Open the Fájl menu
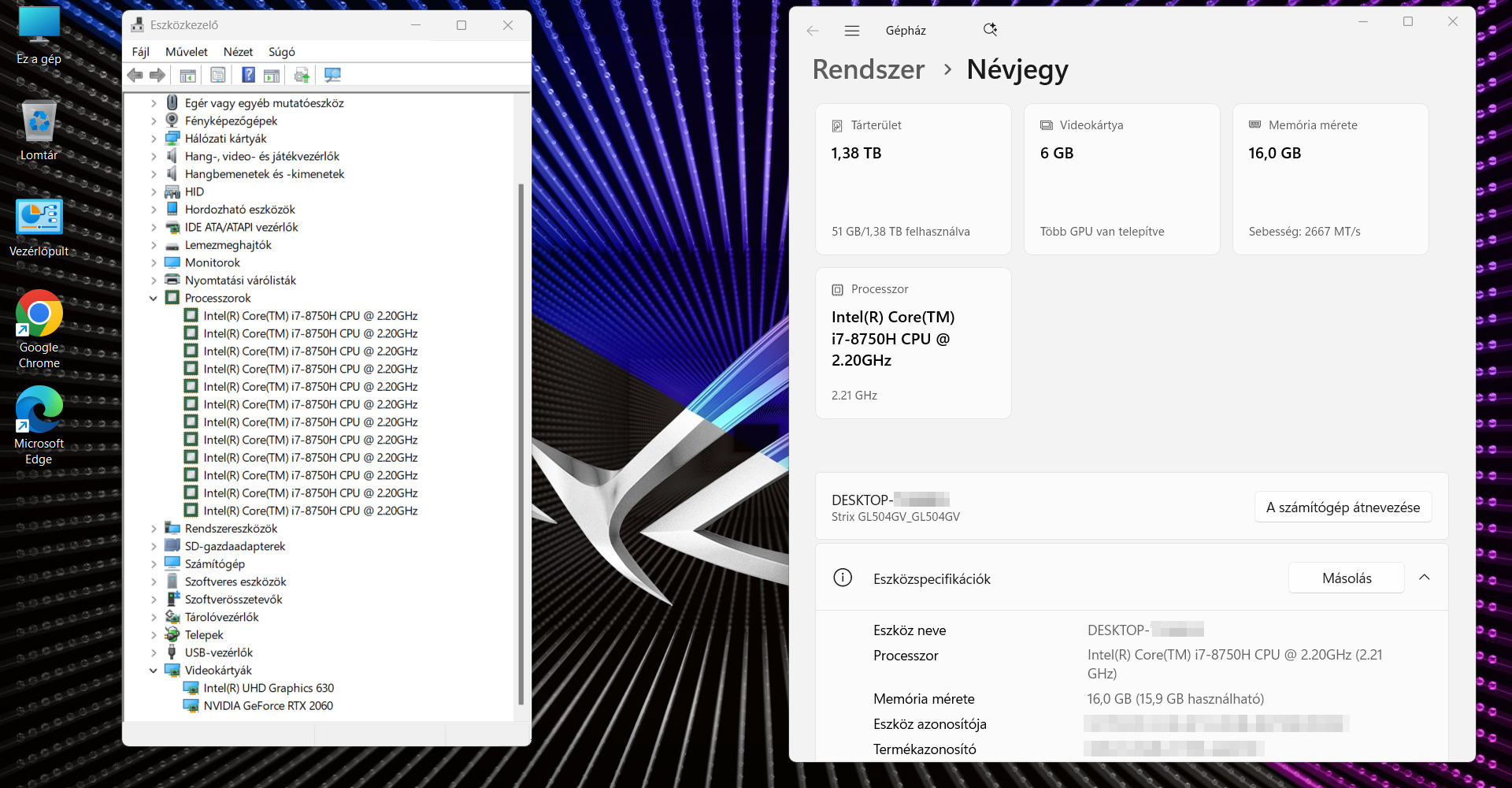The image size is (1512, 788). (x=141, y=52)
